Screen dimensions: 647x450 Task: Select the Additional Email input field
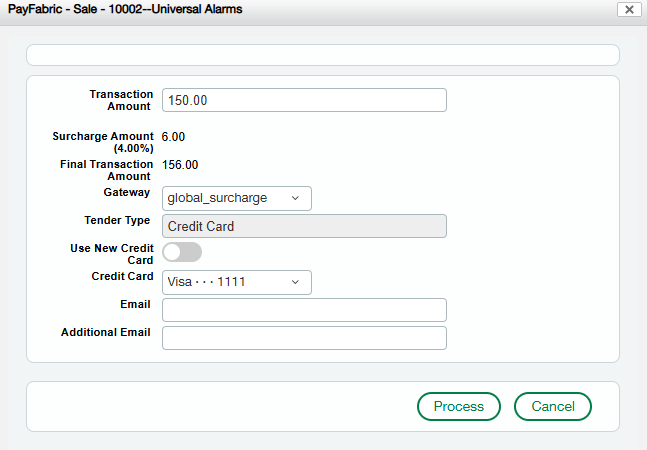pos(304,338)
